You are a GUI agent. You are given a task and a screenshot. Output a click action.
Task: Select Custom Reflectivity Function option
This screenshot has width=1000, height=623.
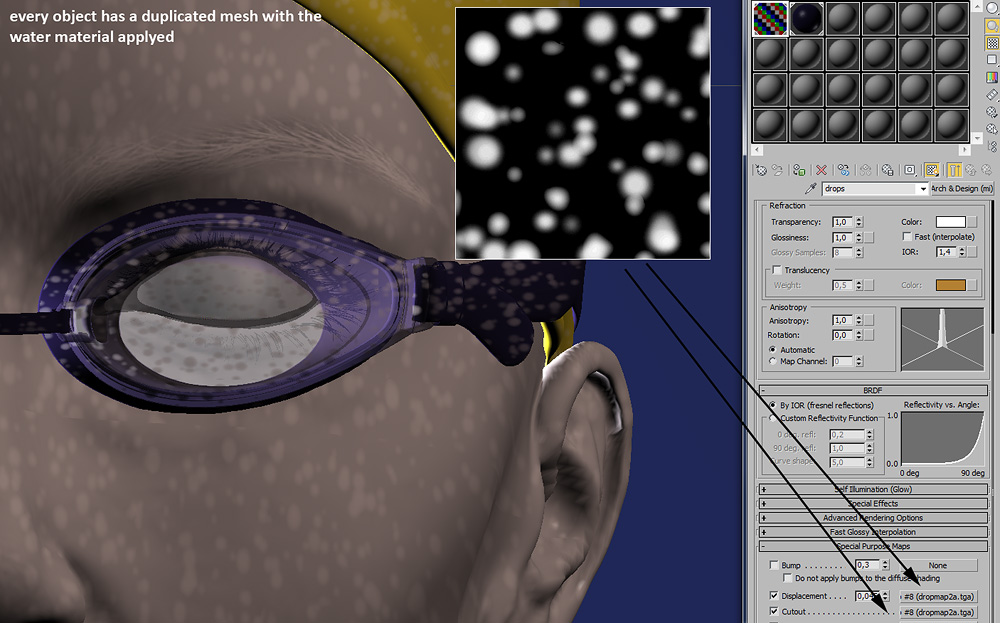(x=773, y=418)
